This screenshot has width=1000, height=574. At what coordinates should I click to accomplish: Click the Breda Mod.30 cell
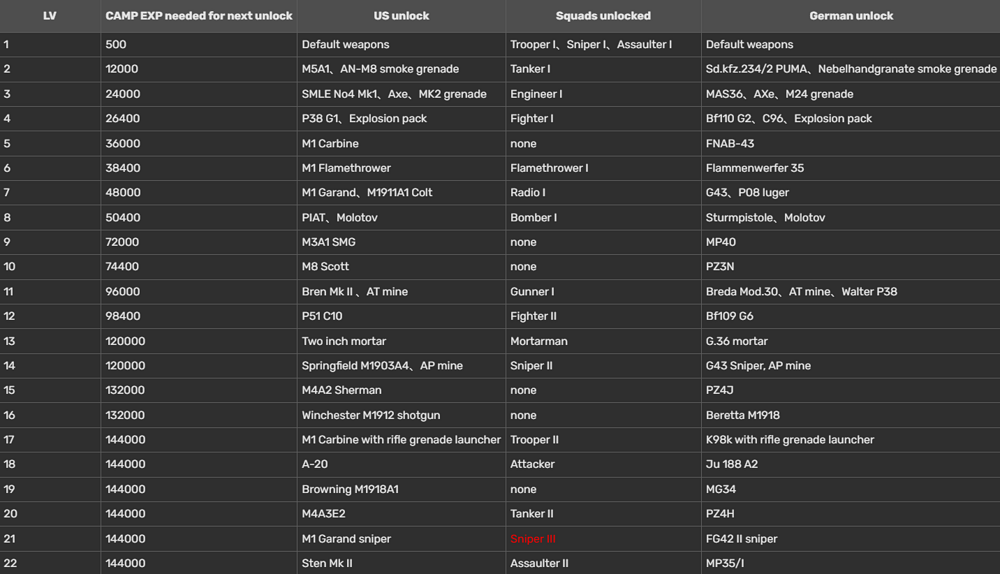pyautogui.click(x=851, y=291)
